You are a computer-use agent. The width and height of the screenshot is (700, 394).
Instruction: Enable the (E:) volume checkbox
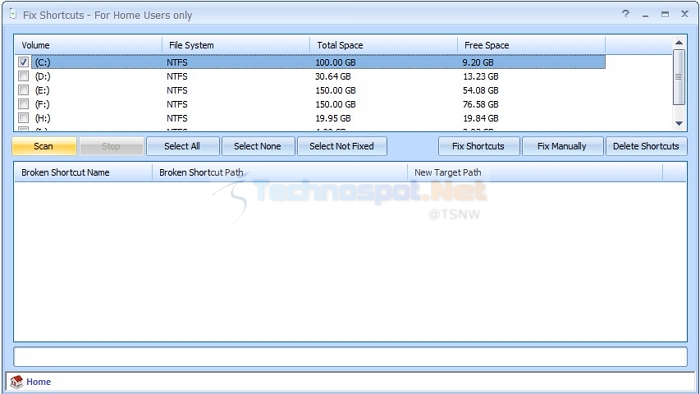(24, 90)
